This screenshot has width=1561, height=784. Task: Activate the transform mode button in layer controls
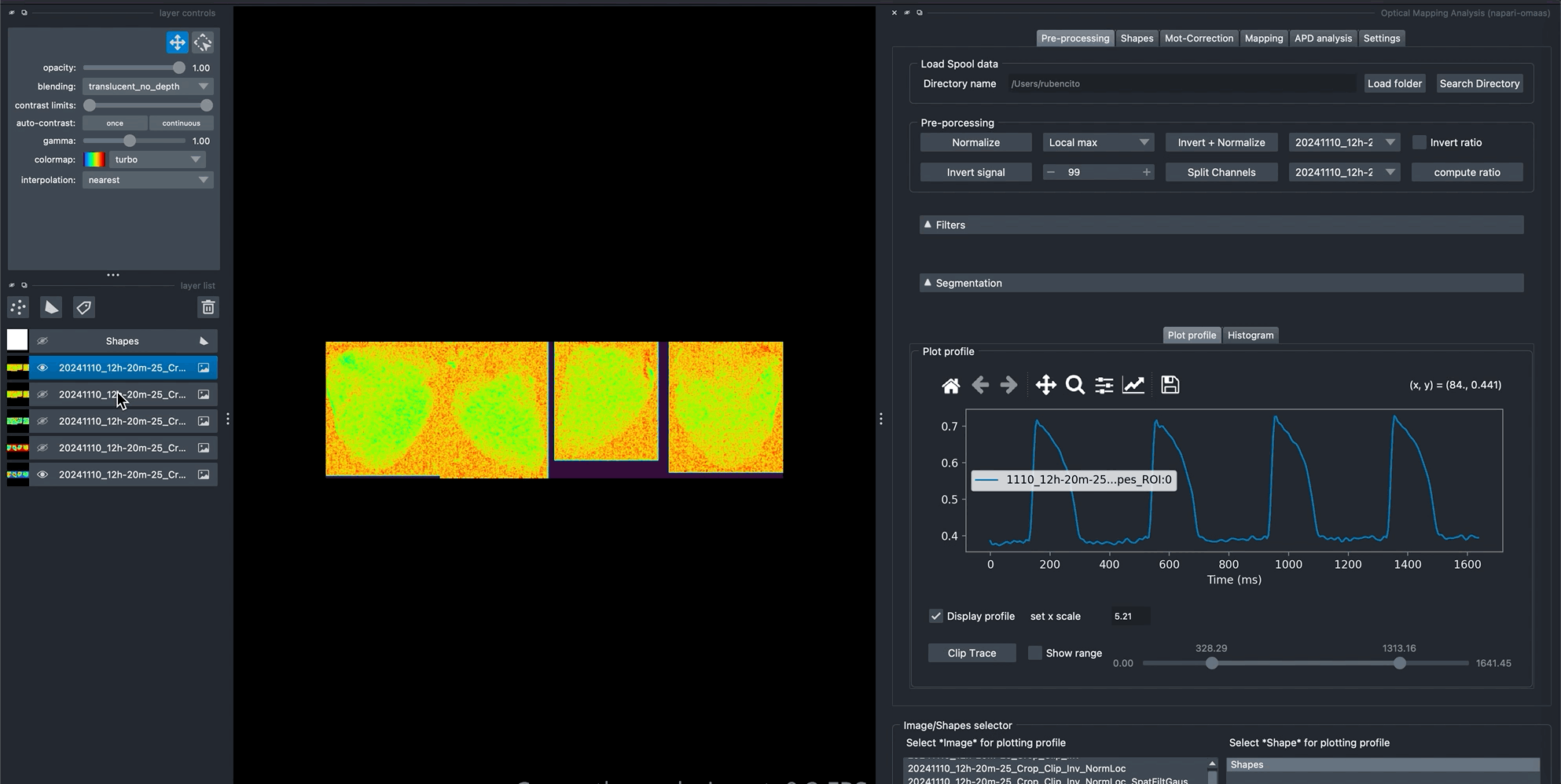point(203,42)
